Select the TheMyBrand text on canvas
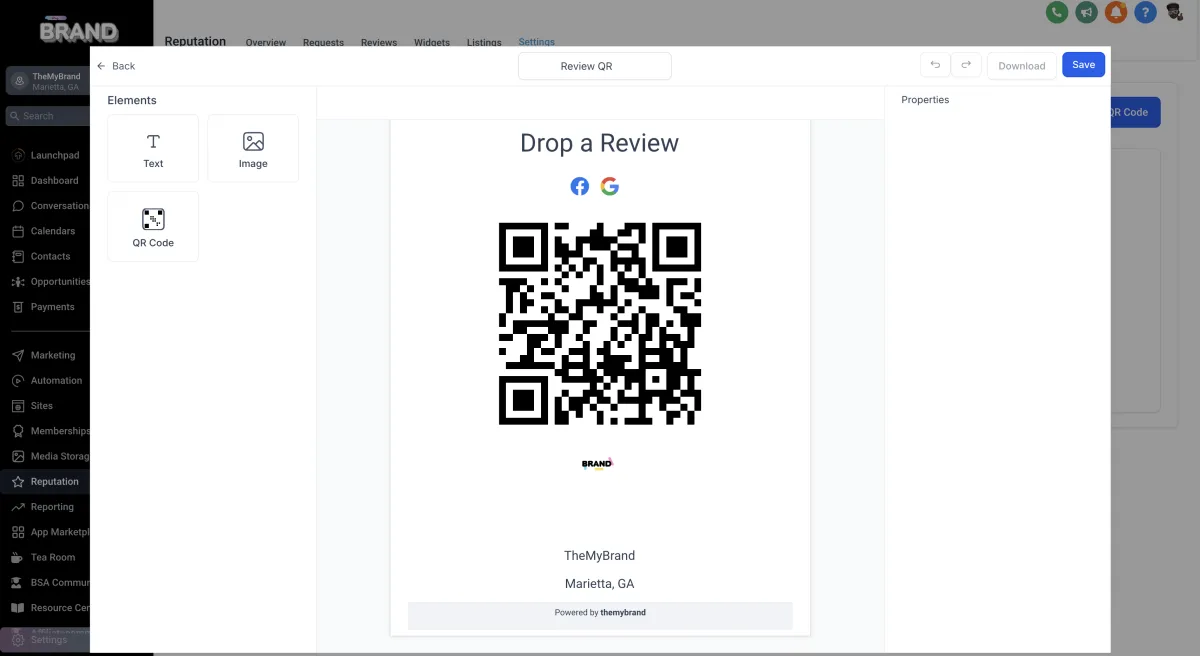The width and height of the screenshot is (1200, 656). tap(599, 556)
